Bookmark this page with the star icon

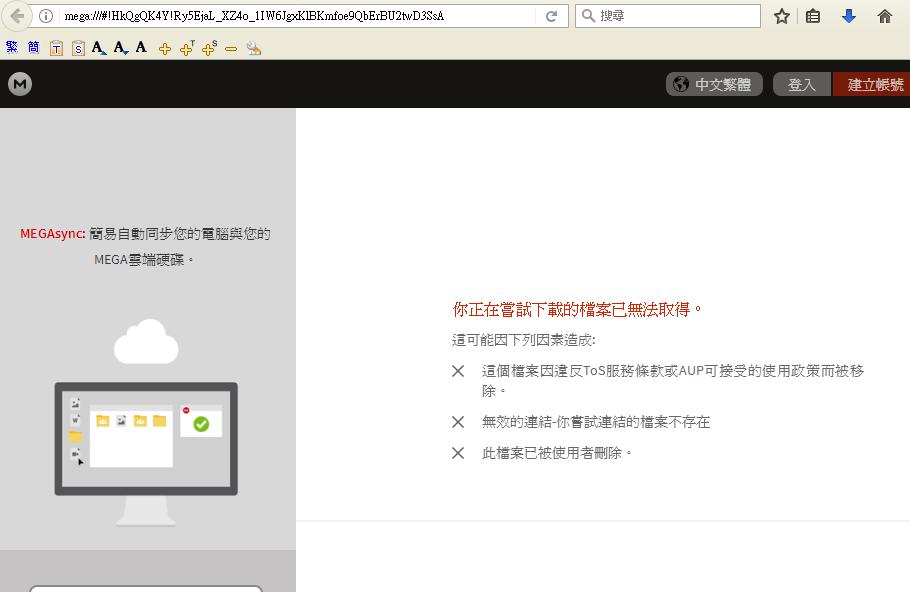click(x=782, y=16)
